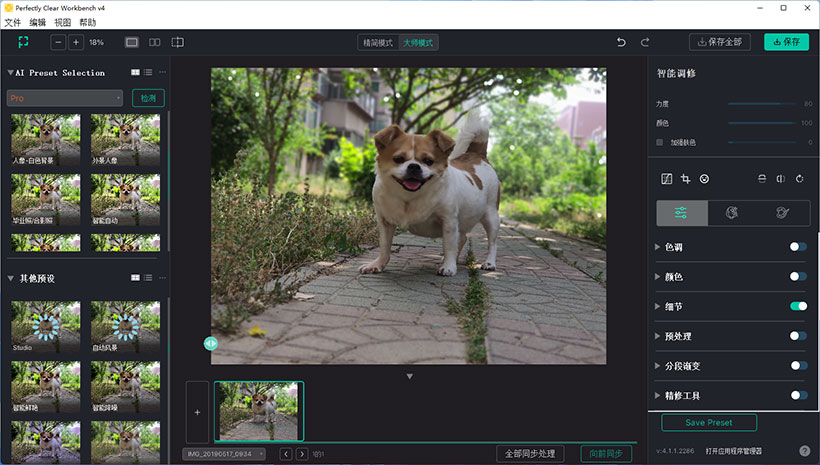
Task: Enable the 色调 toggle switch
Action: [798, 247]
